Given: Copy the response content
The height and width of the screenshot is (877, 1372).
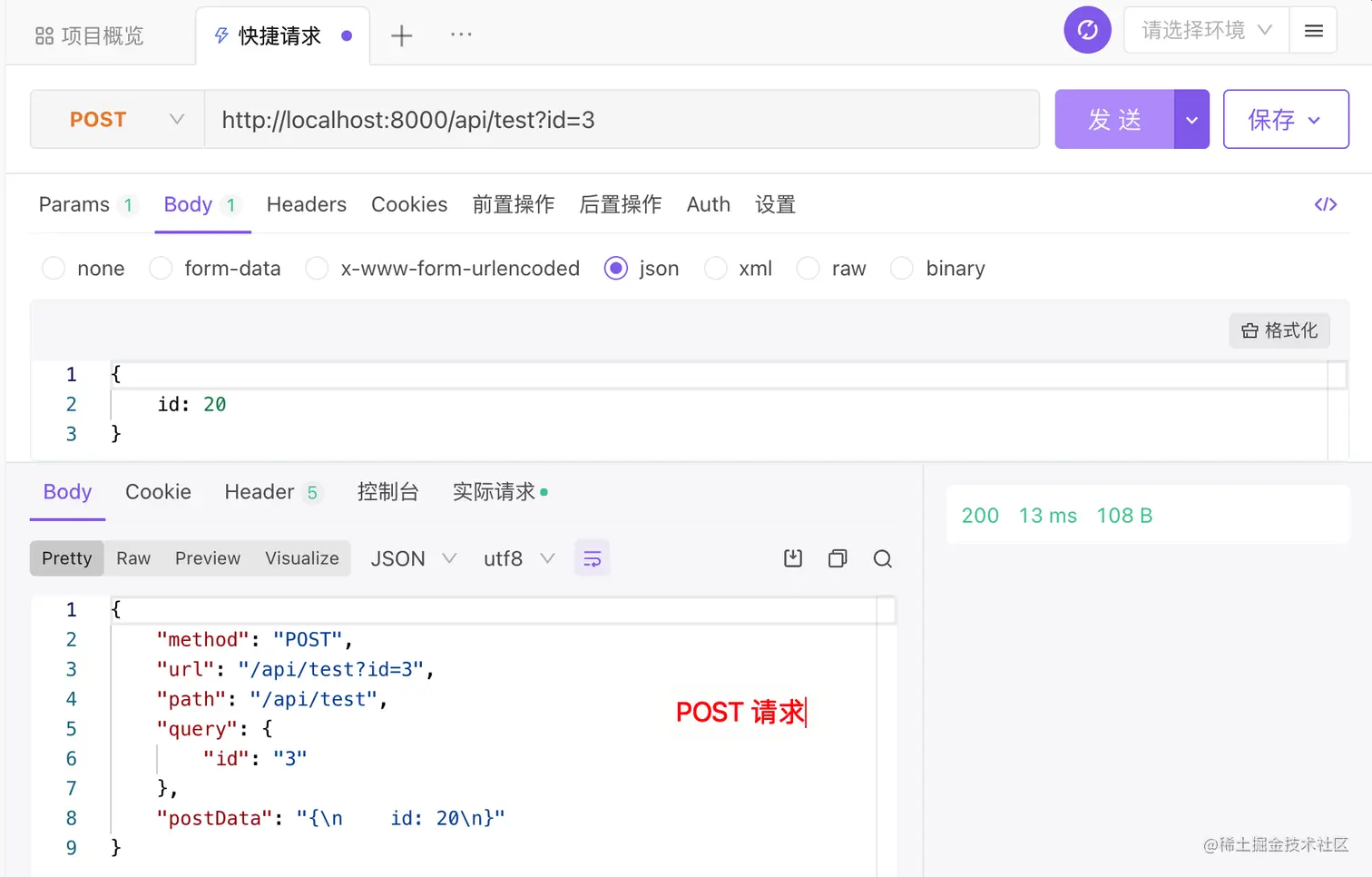Looking at the screenshot, I should pyautogui.click(x=837, y=558).
